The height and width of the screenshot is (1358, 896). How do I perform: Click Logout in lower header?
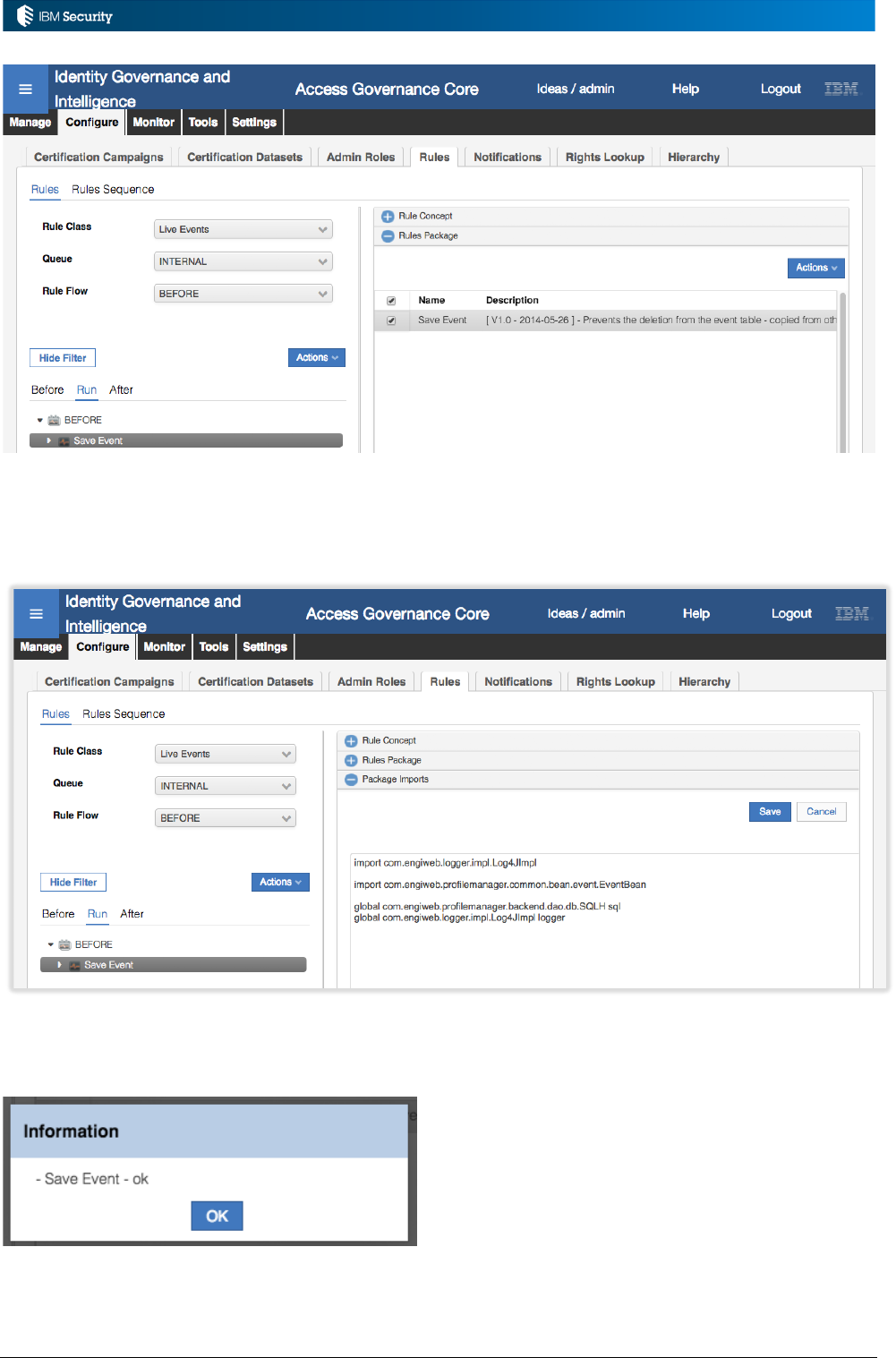(791, 613)
